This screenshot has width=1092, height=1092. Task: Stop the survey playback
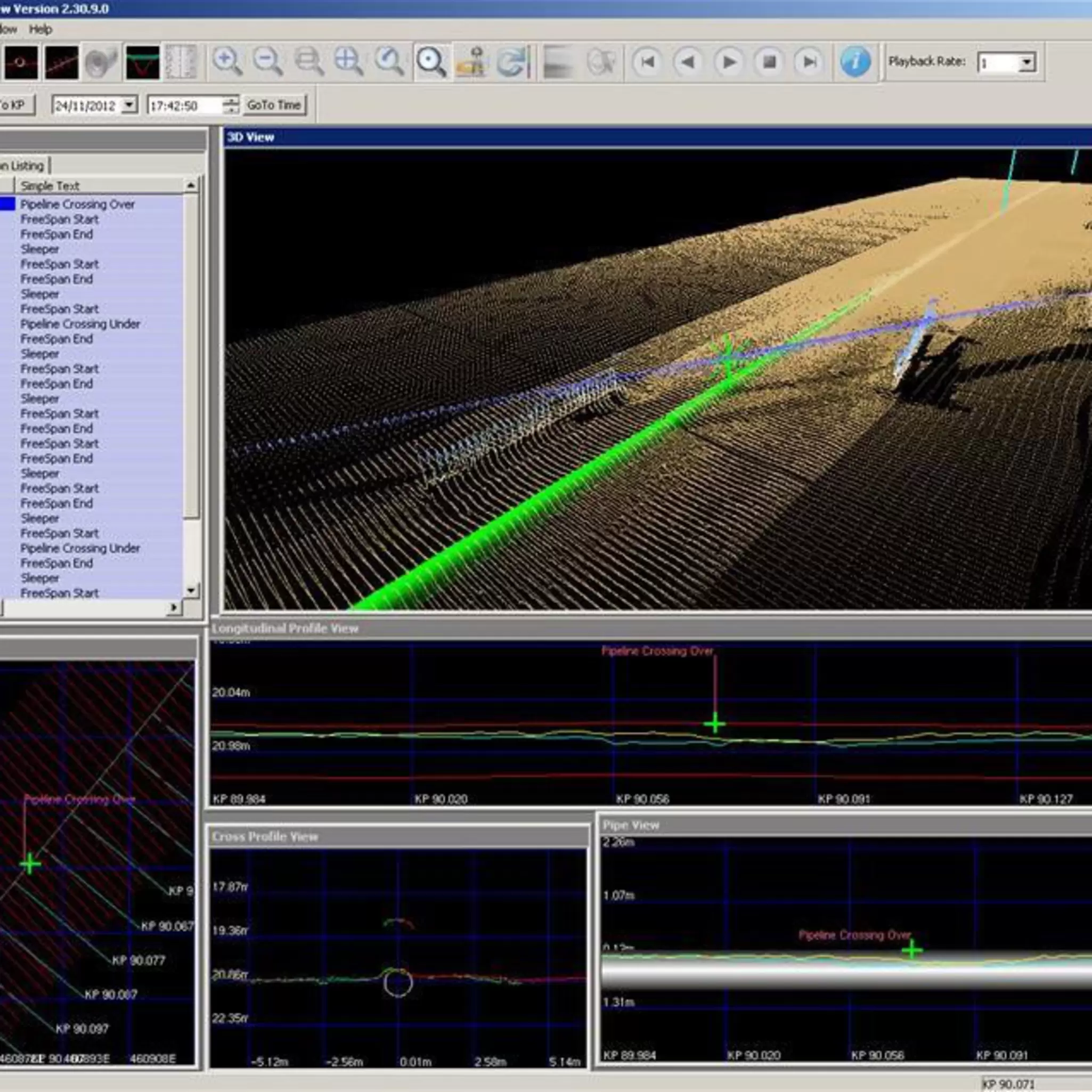tap(770, 62)
